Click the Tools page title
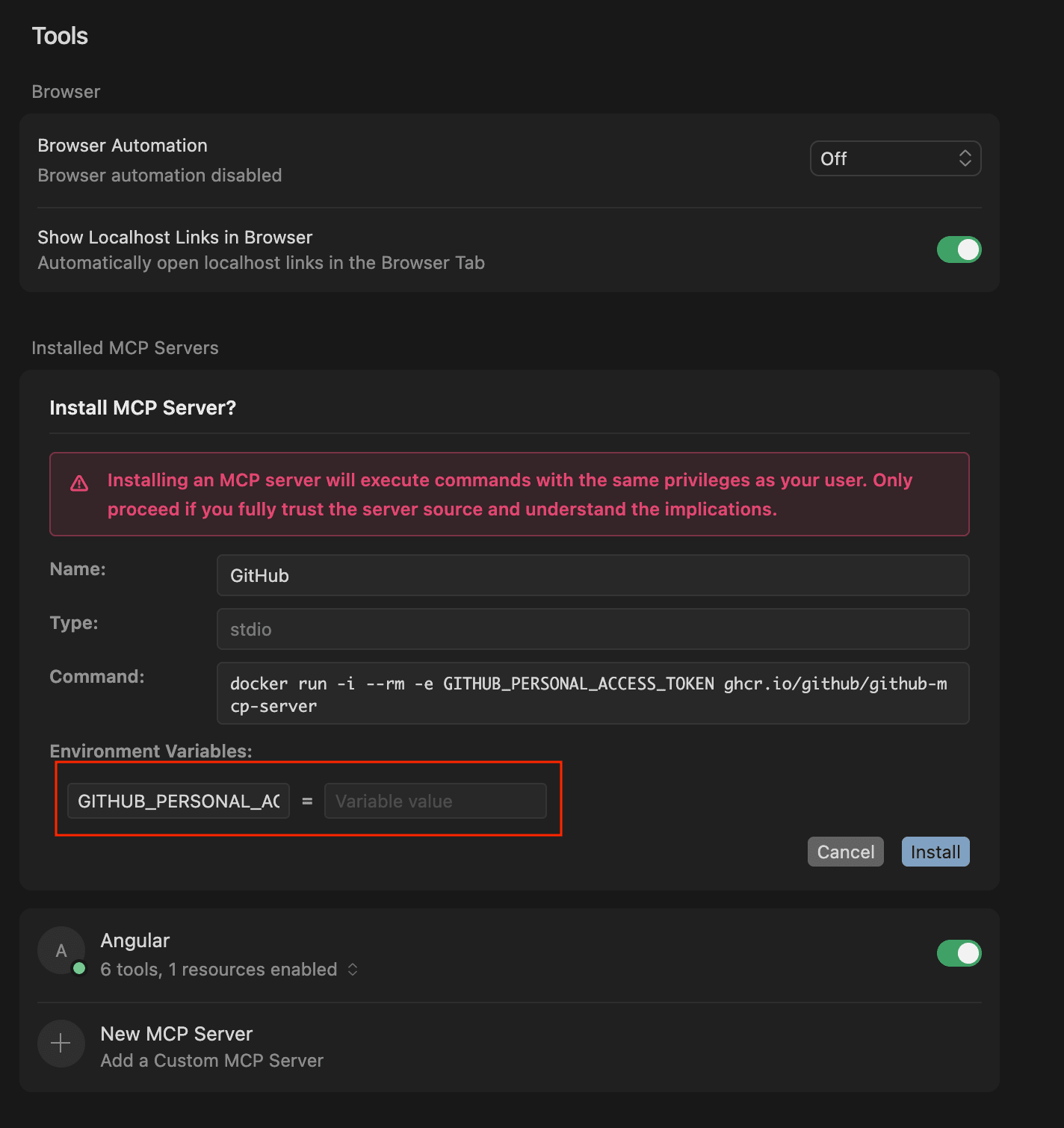 [60, 35]
